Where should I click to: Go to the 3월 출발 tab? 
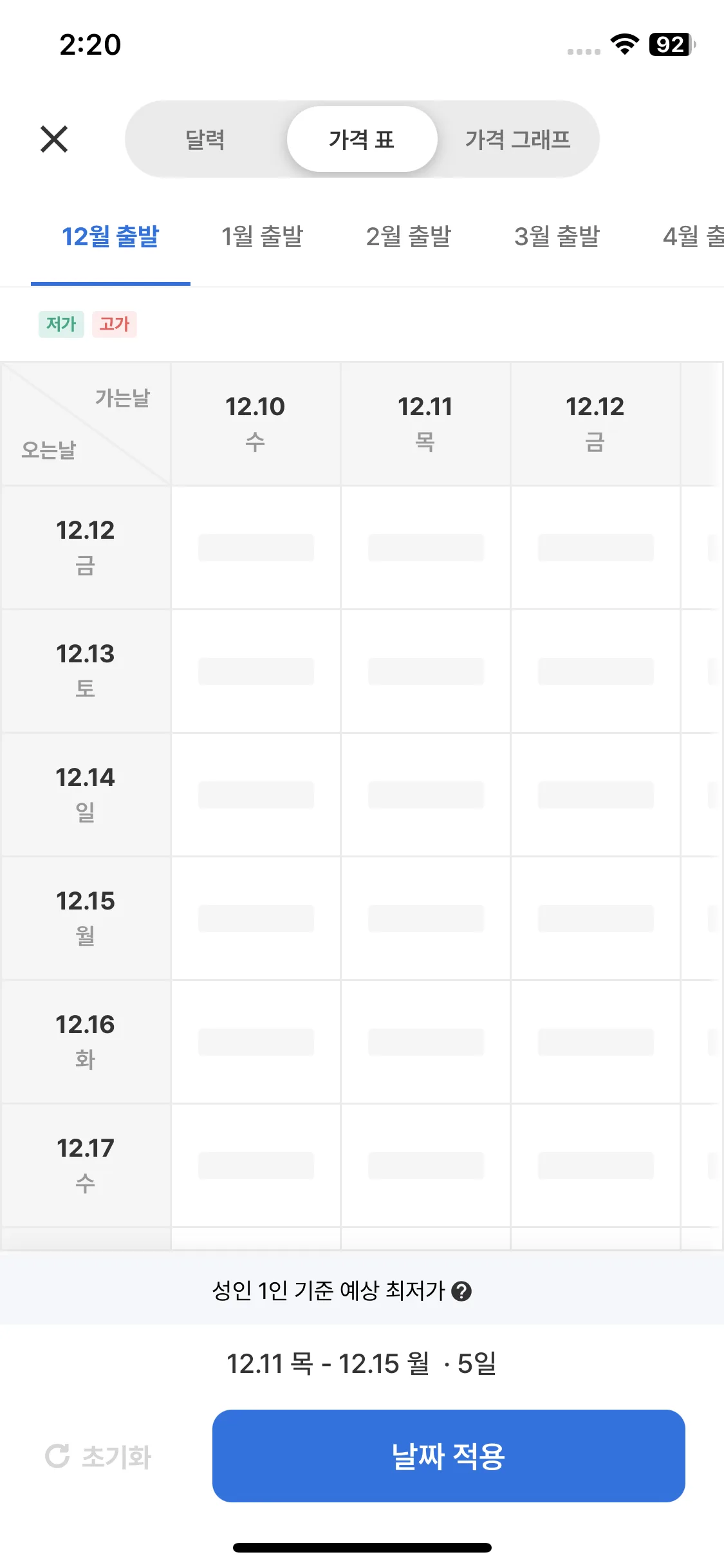(x=557, y=237)
